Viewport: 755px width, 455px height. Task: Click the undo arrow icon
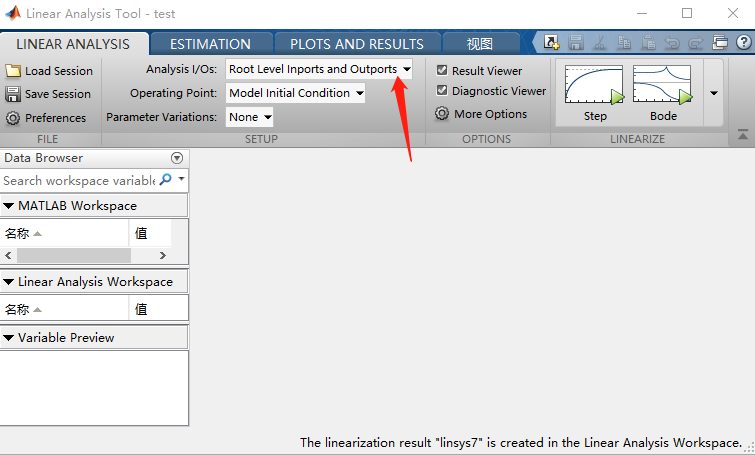672,43
